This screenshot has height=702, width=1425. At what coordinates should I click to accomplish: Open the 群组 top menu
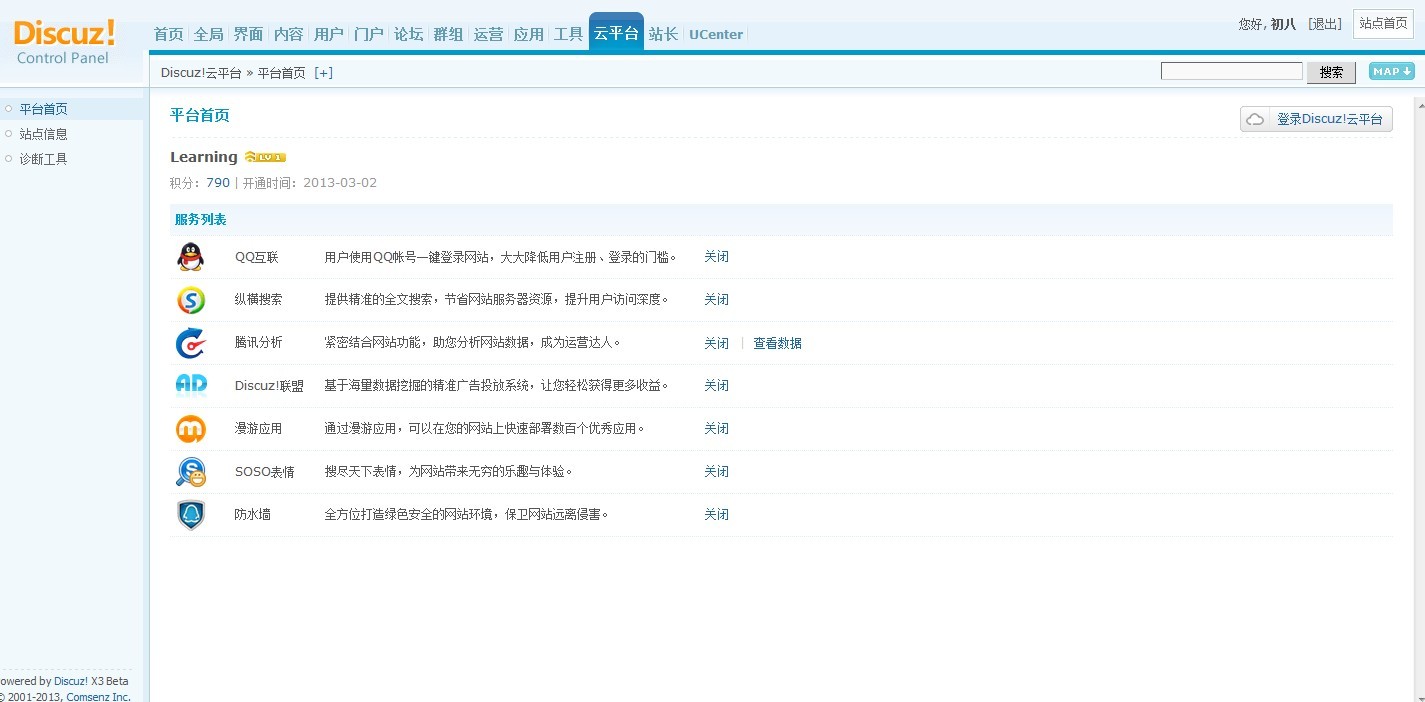tap(449, 34)
